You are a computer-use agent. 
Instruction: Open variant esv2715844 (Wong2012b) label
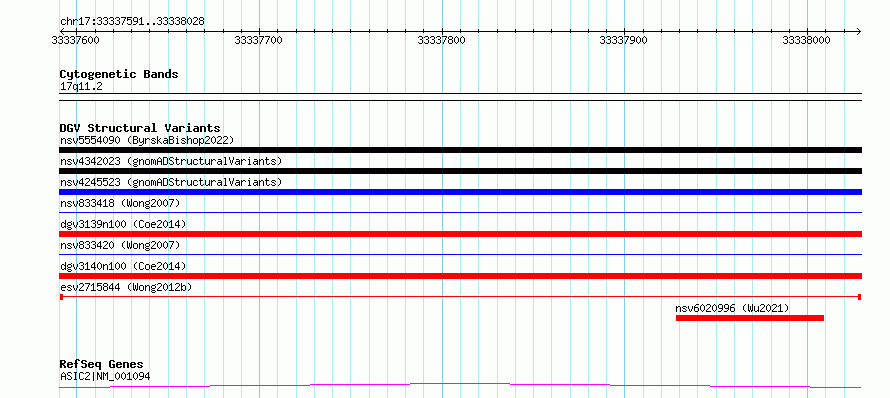[x=126, y=287]
